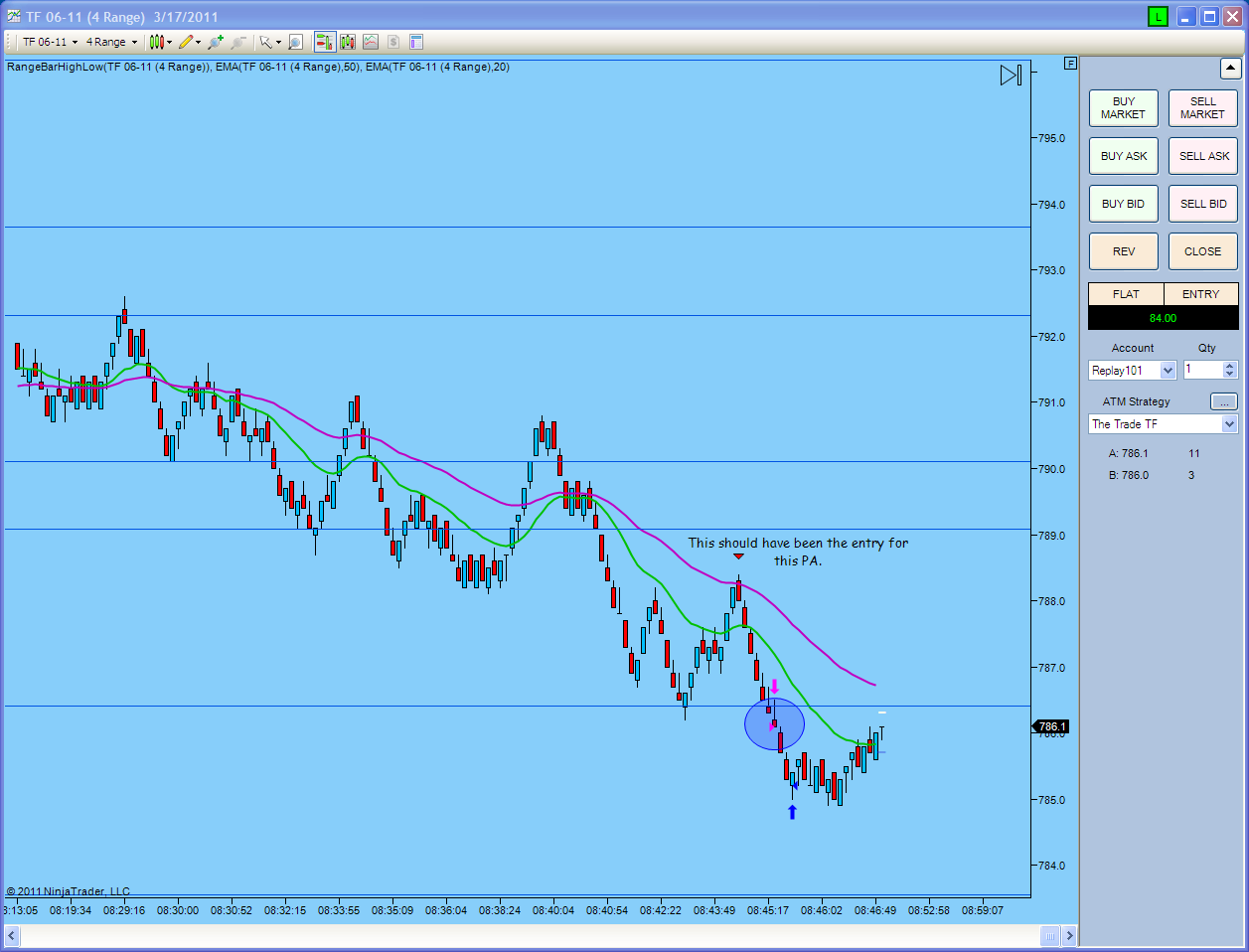Click the A: 786.1 ask price text
1249x952 pixels.
pyautogui.click(x=1128, y=453)
